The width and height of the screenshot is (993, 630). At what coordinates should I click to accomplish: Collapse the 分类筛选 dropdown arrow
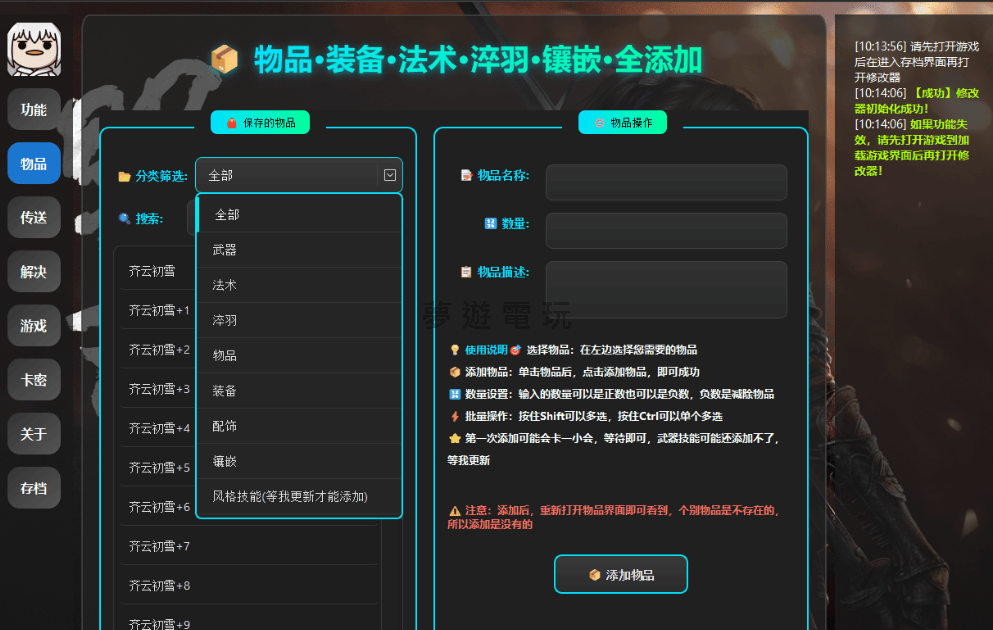tap(390, 175)
